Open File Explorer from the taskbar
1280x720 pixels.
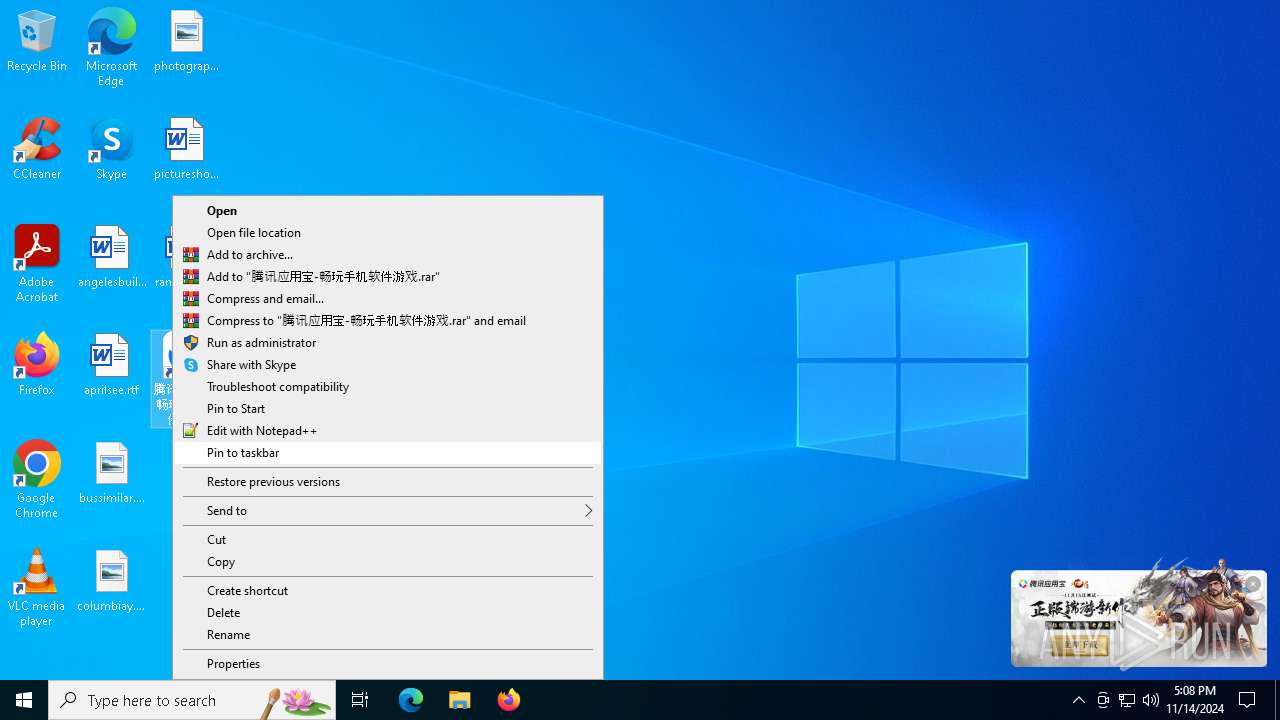coord(460,700)
